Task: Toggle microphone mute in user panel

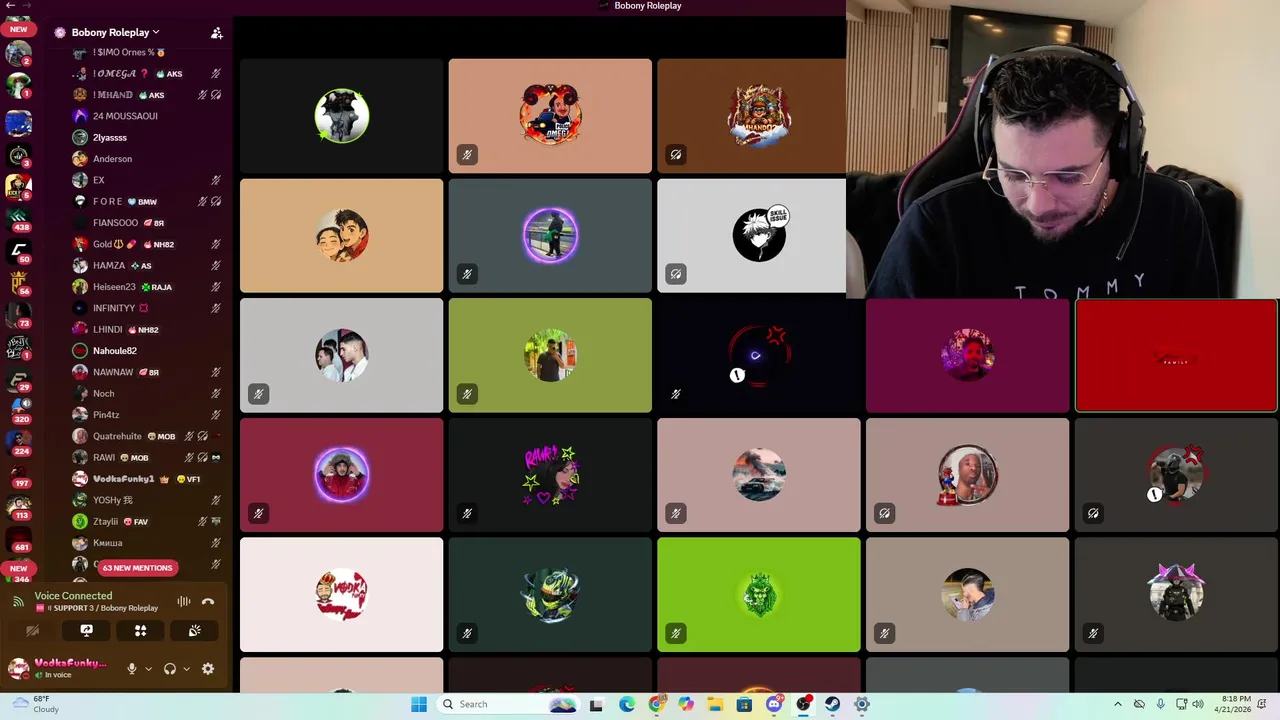Action: [x=131, y=669]
